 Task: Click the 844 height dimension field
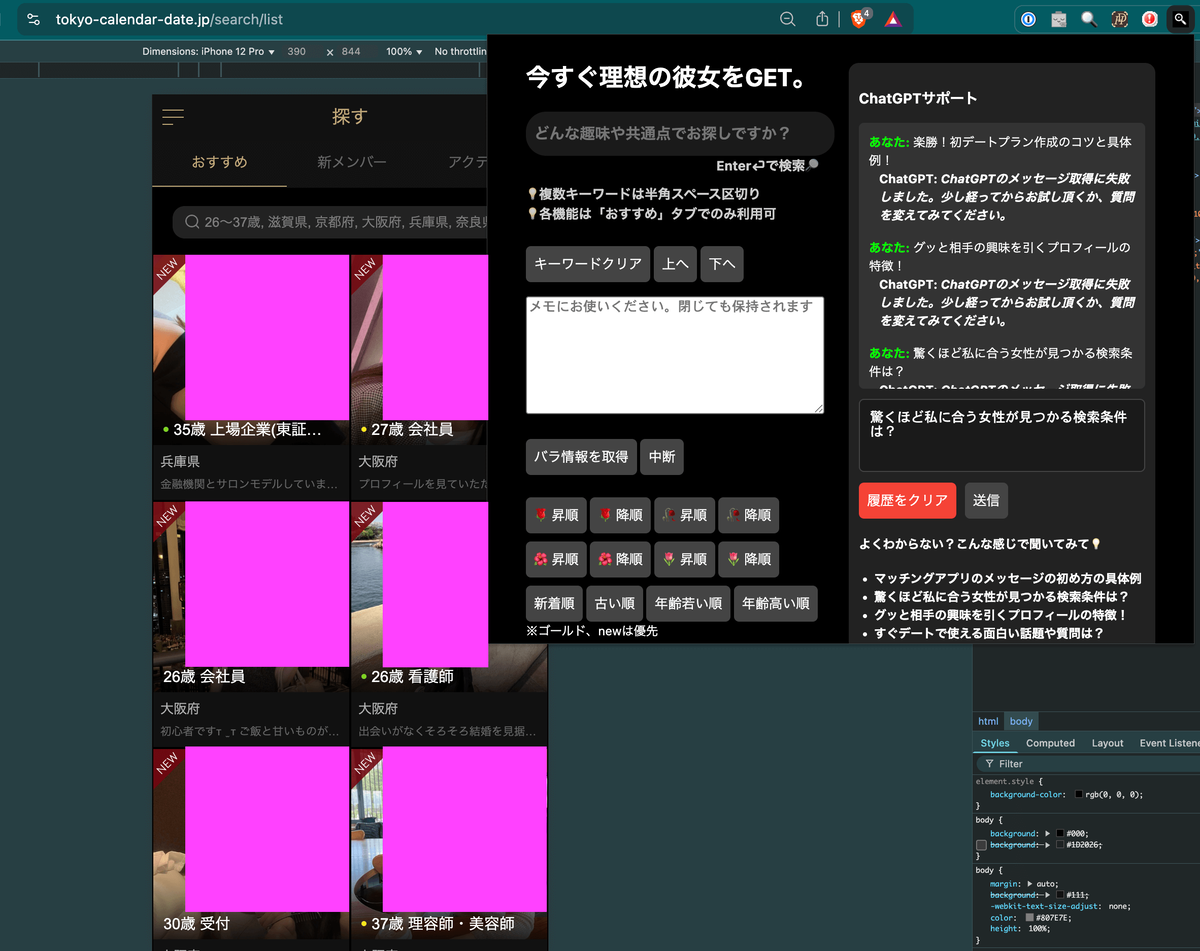click(351, 51)
